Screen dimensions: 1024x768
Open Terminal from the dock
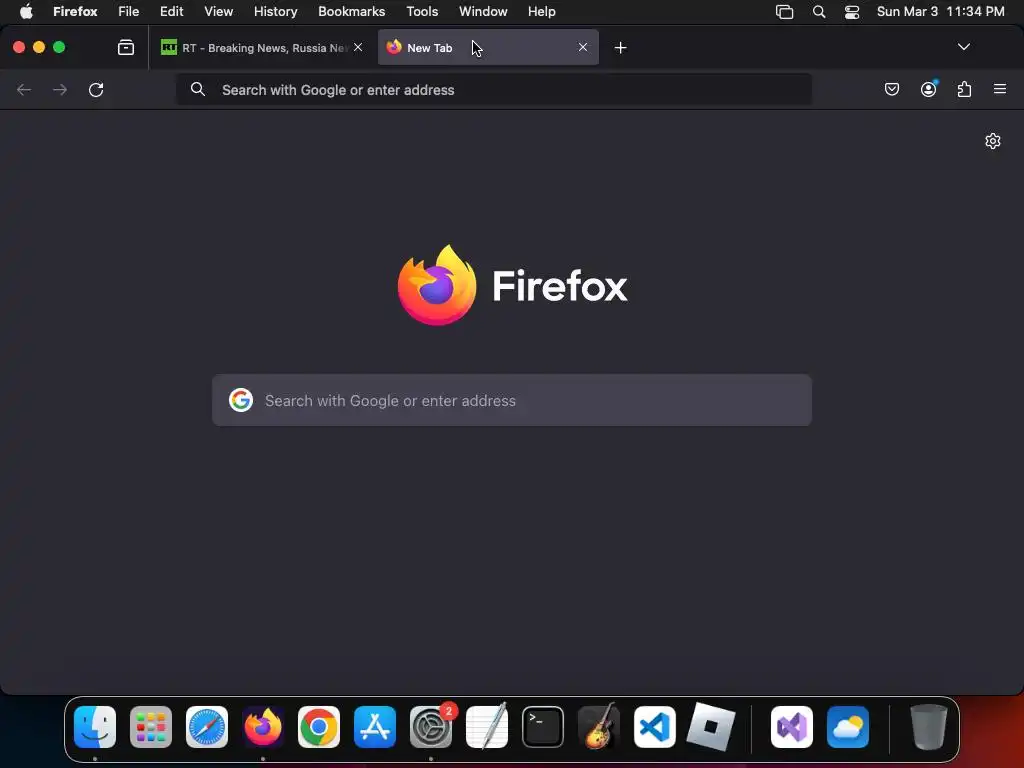(543, 727)
